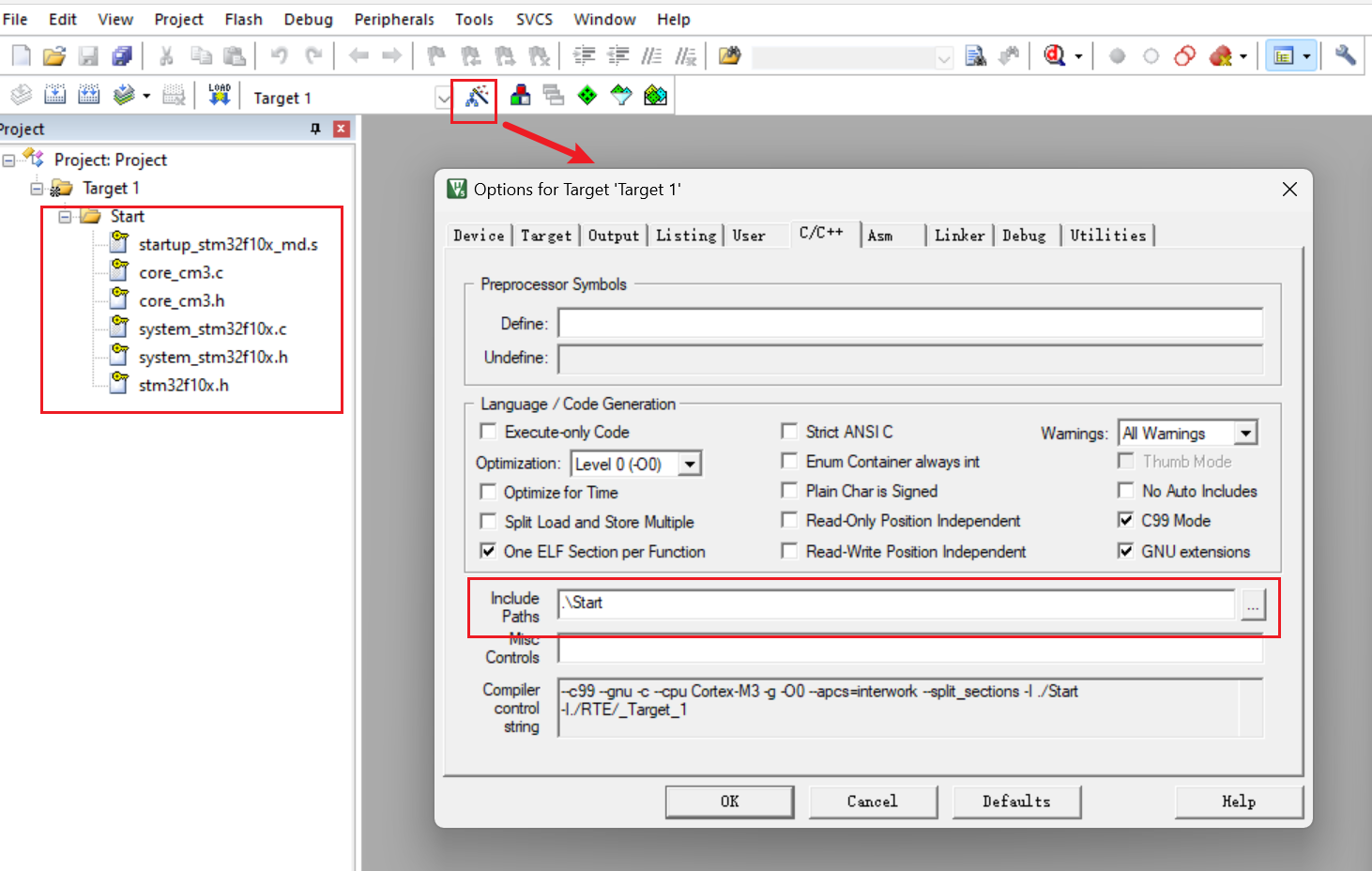This screenshot has width=1372, height=871.
Task: Click the Insert/Remove Breakpoint icon
Action: [1117, 56]
